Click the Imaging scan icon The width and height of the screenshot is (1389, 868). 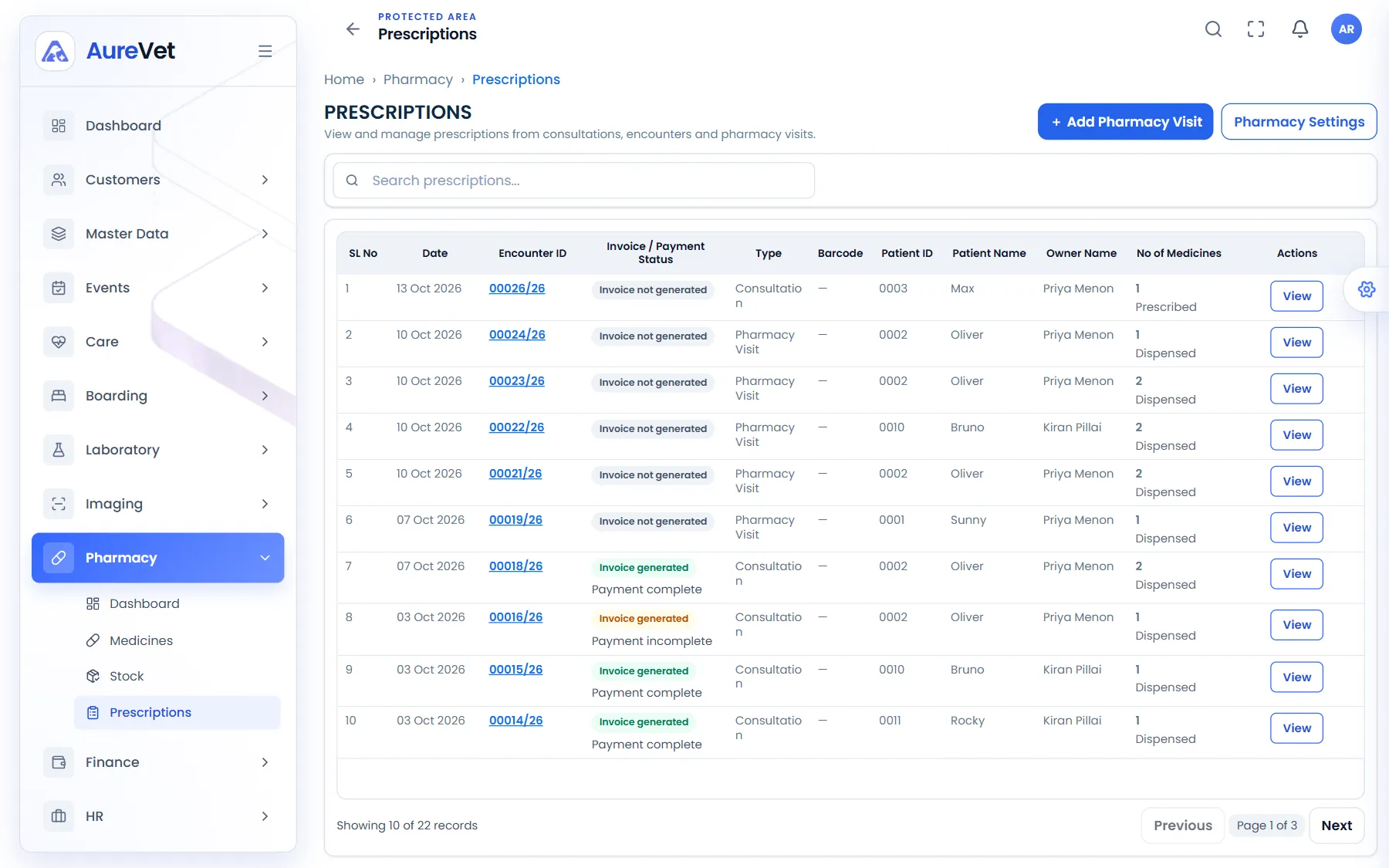[59, 504]
